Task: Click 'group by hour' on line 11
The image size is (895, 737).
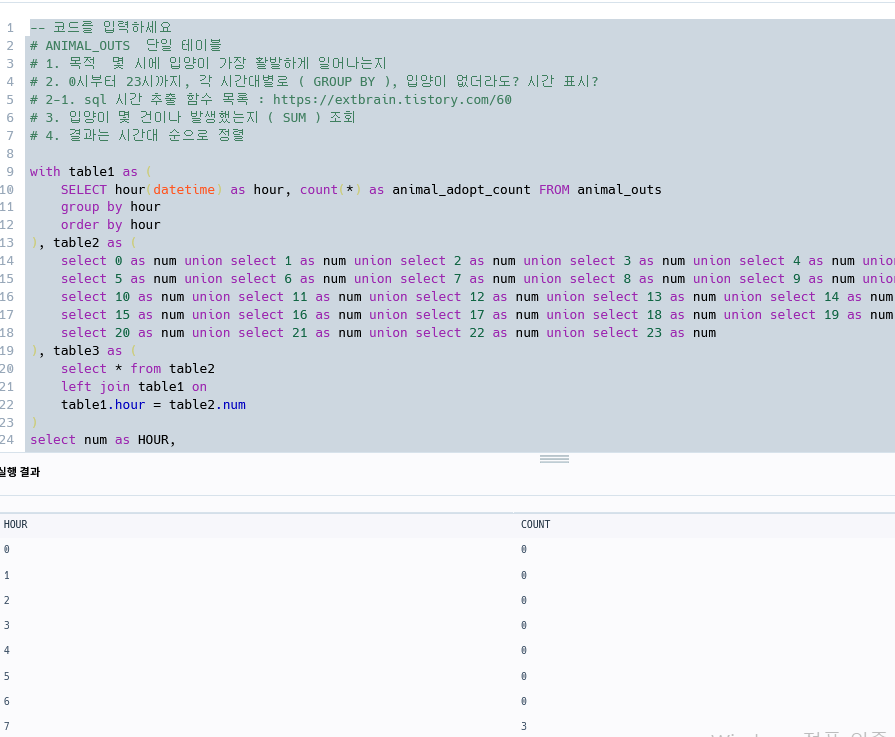Action: (x=111, y=207)
